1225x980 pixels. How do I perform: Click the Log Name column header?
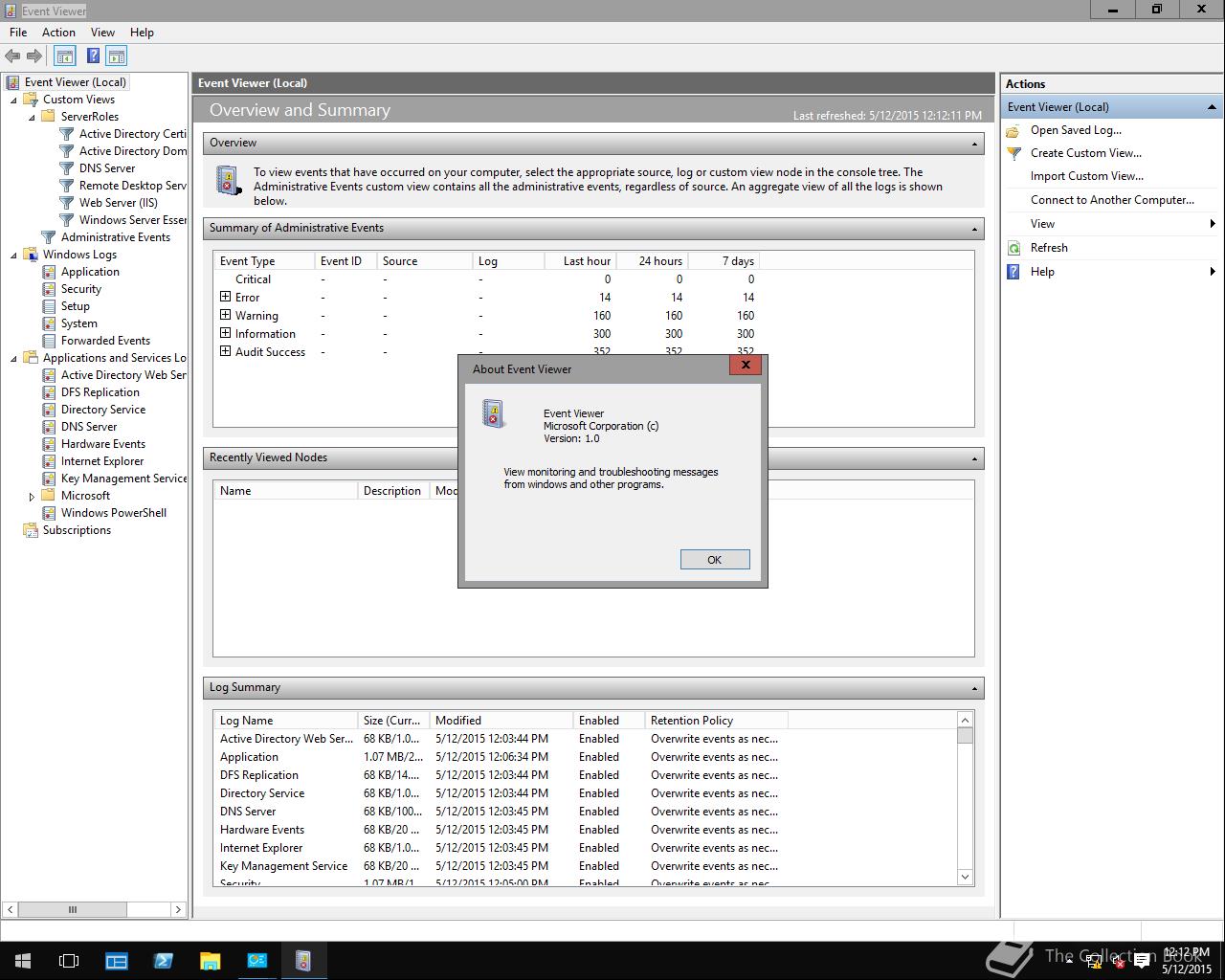point(285,721)
